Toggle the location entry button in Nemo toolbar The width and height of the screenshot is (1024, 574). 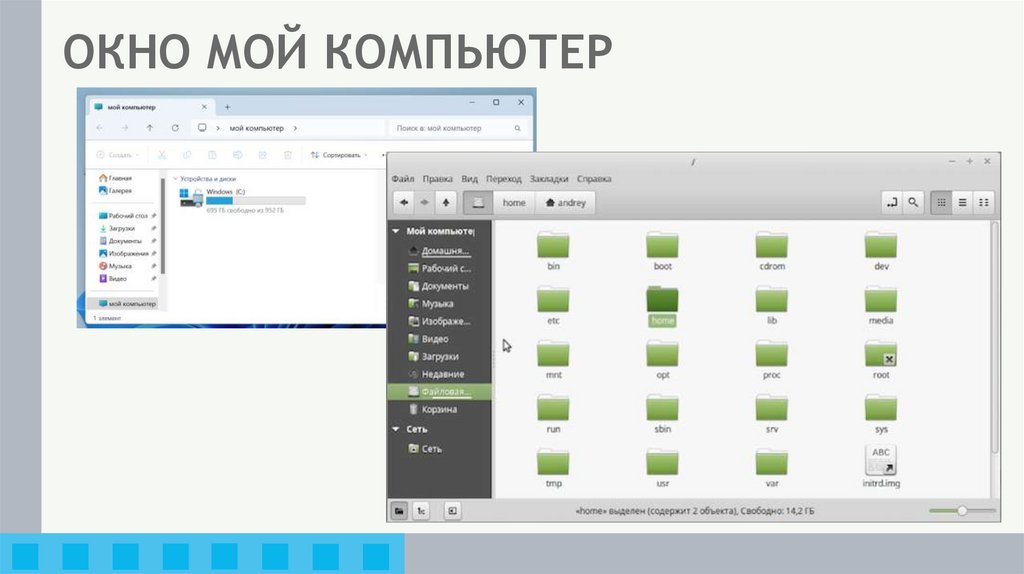point(892,202)
